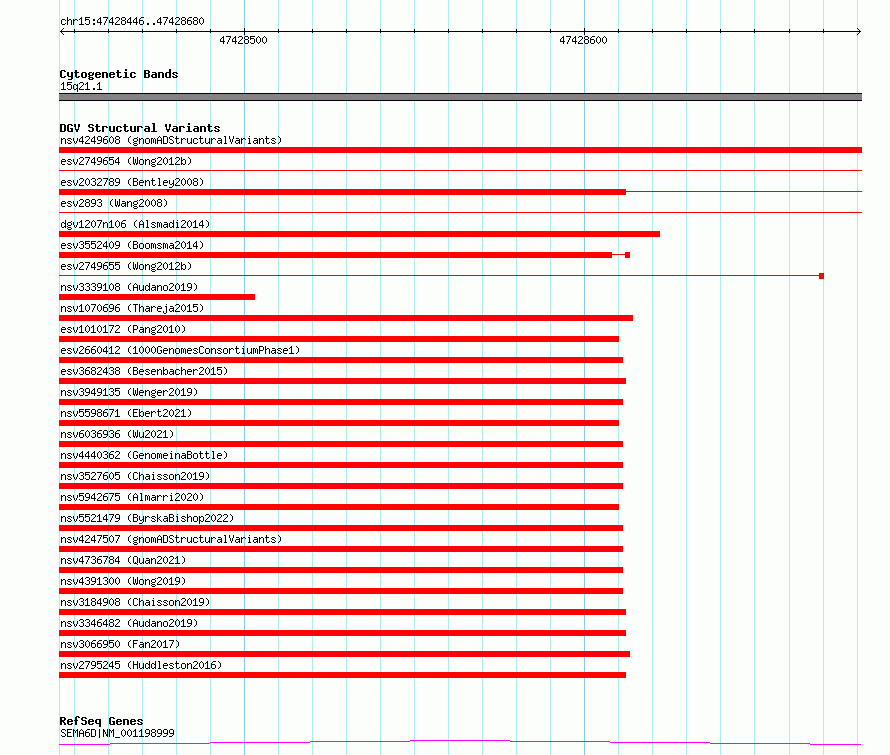Open variant esv1010172 (Pang2010)
890x755 pixels.
pos(123,329)
